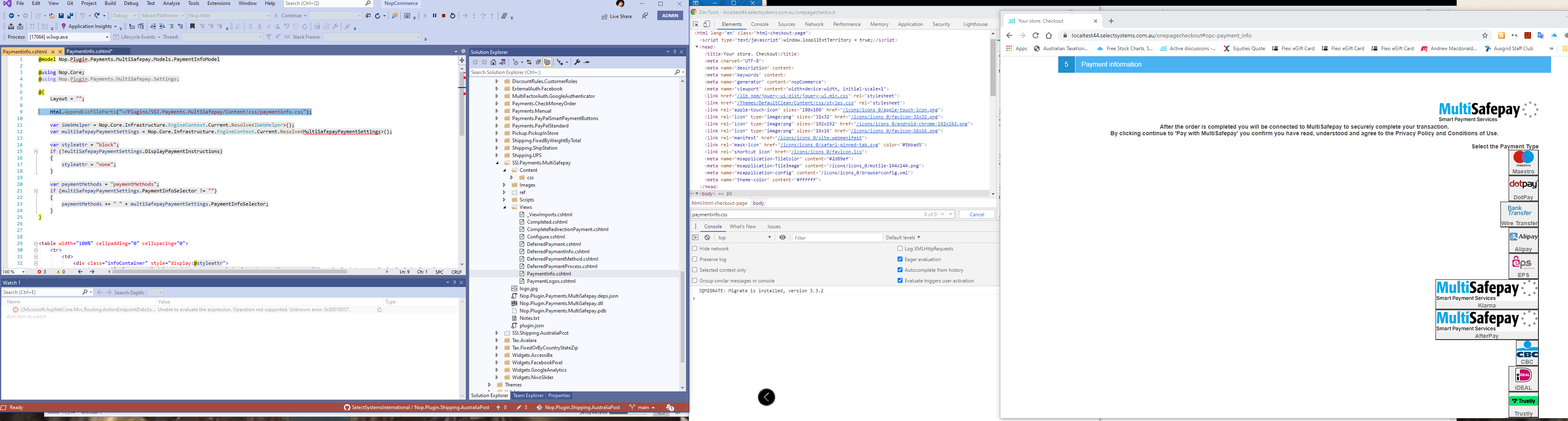
Task: Click the console Filter input field
Action: pyautogui.click(x=837, y=238)
